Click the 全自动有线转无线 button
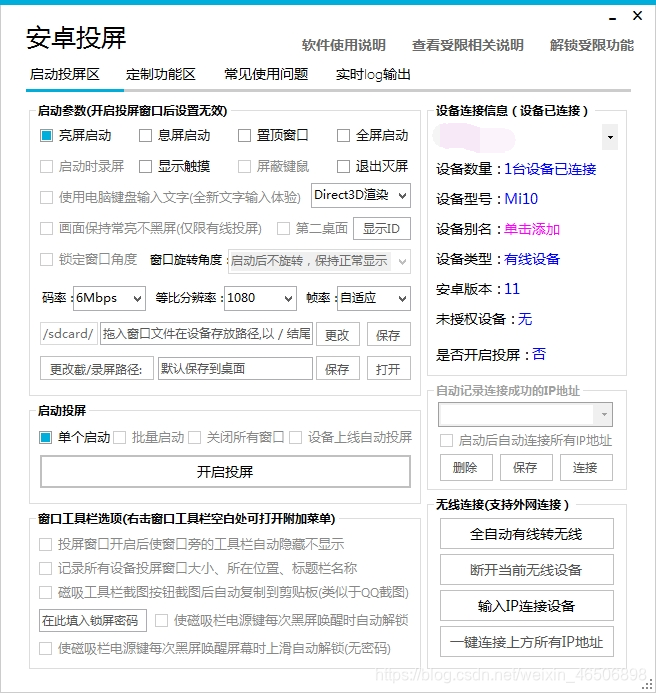The height and width of the screenshot is (693, 656). [526, 534]
